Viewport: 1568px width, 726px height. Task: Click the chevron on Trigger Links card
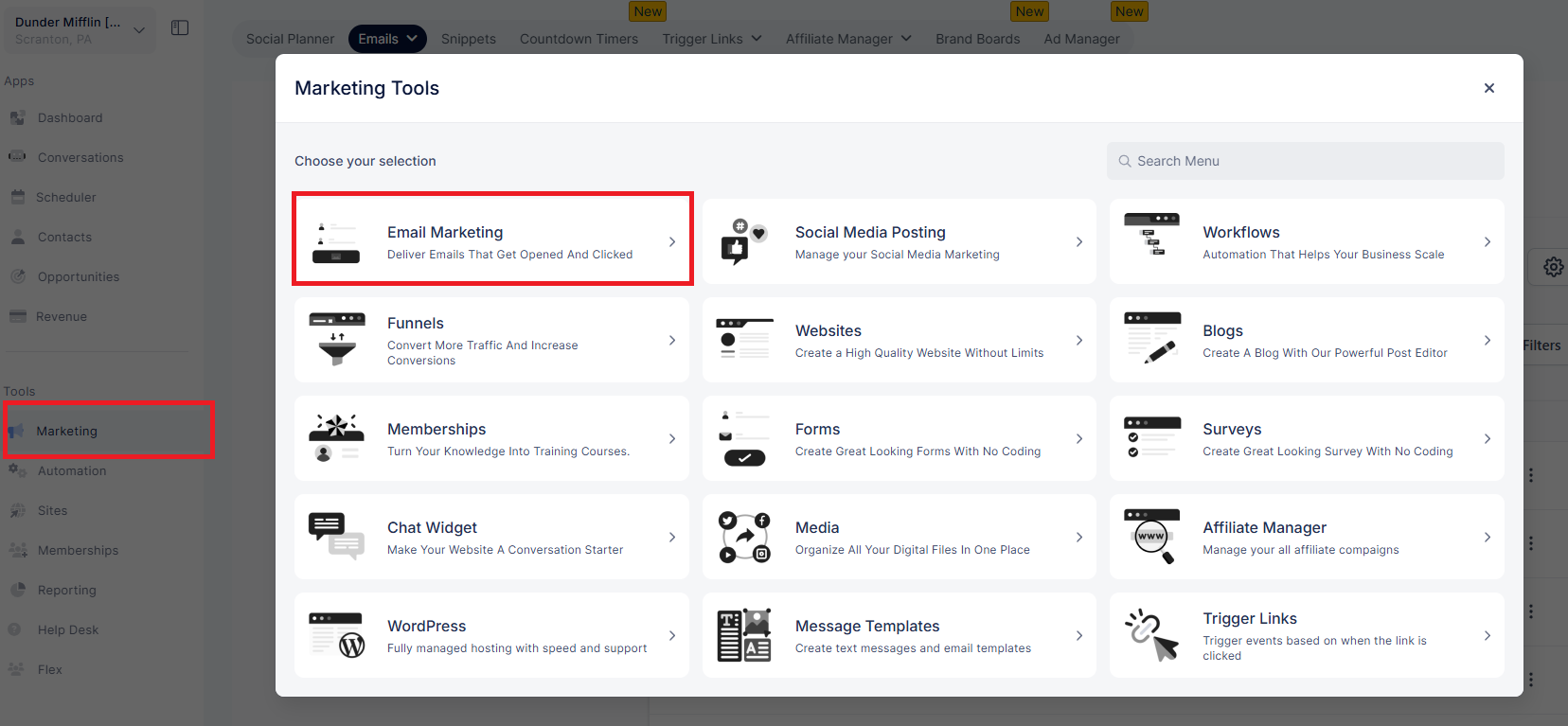(x=1488, y=636)
